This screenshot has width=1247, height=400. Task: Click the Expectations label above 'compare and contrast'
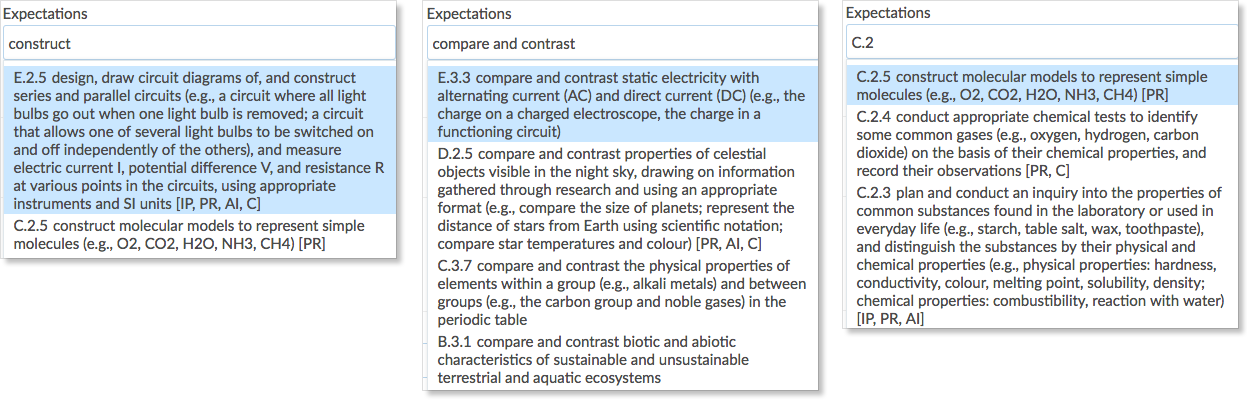point(469,14)
